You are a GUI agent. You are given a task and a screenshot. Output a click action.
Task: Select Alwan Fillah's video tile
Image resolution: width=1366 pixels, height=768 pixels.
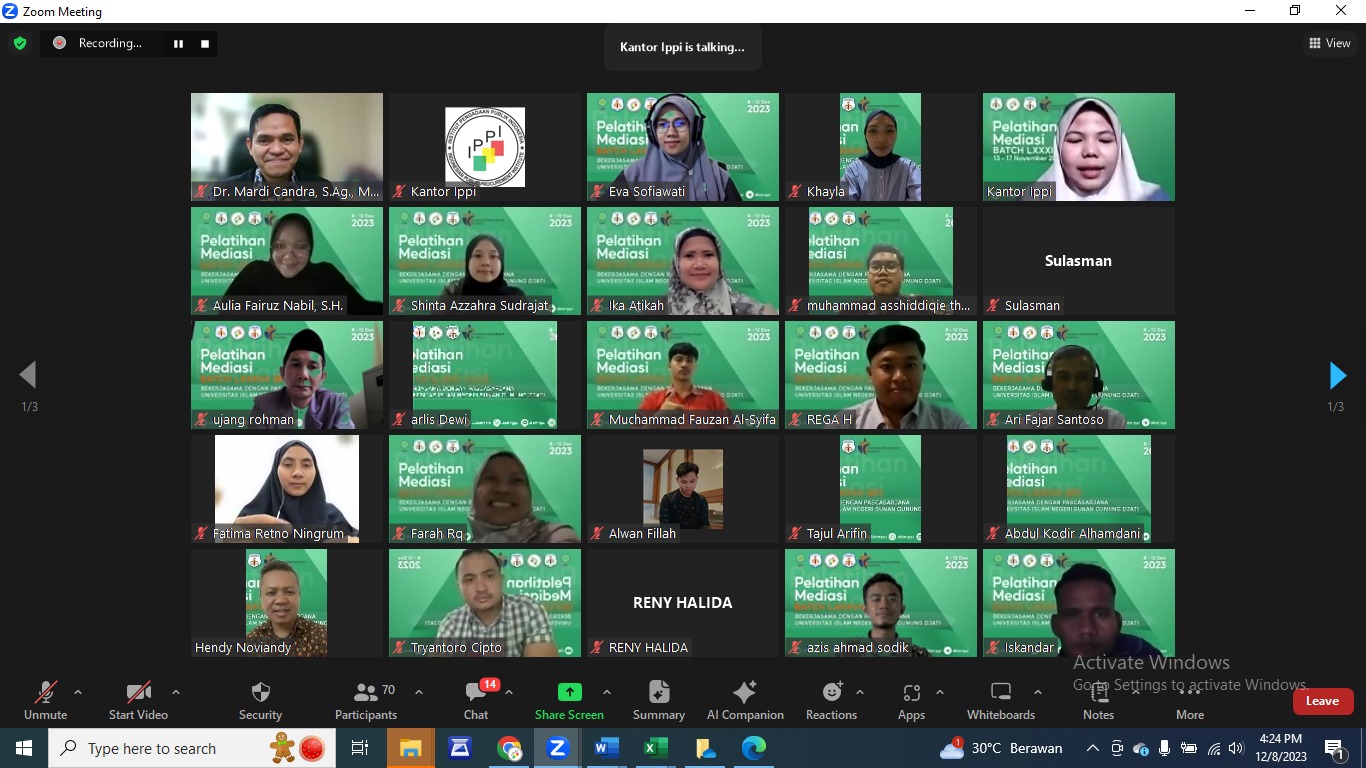click(683, 489)
